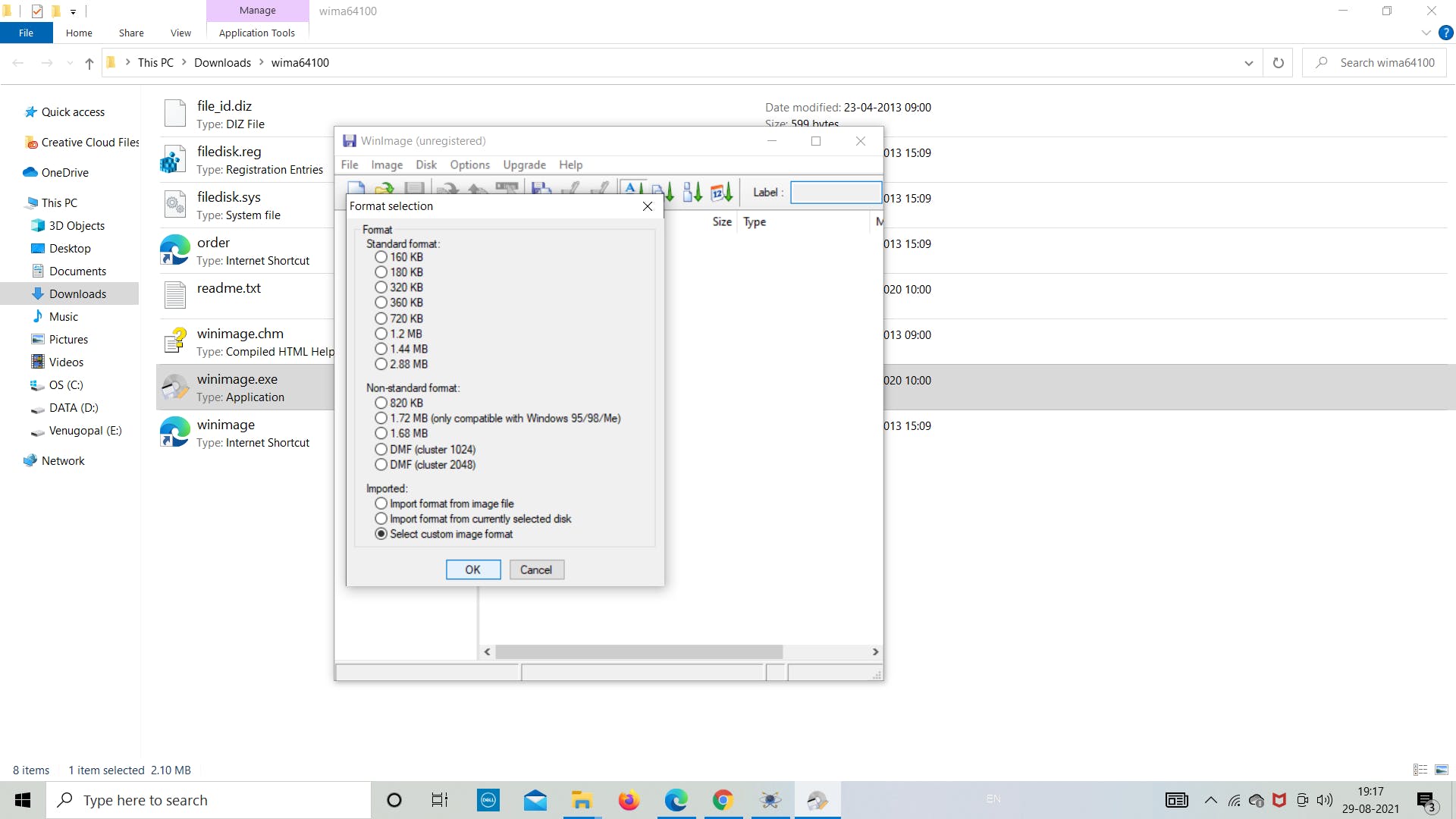The height and width of the screenshot is (819, 1456).
Task: Open WinImage Image menu
Action: coord(387,165)
